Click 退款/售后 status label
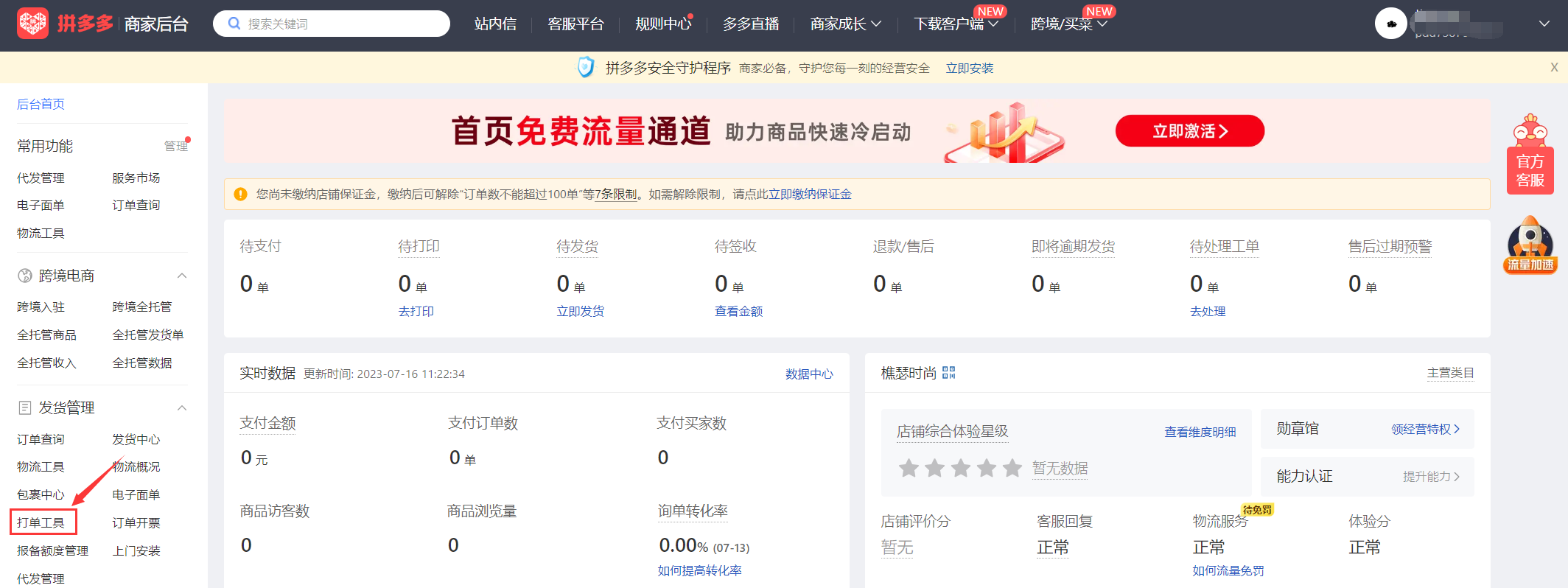The height and width of the screenshot is (588, 1568). 903,246
